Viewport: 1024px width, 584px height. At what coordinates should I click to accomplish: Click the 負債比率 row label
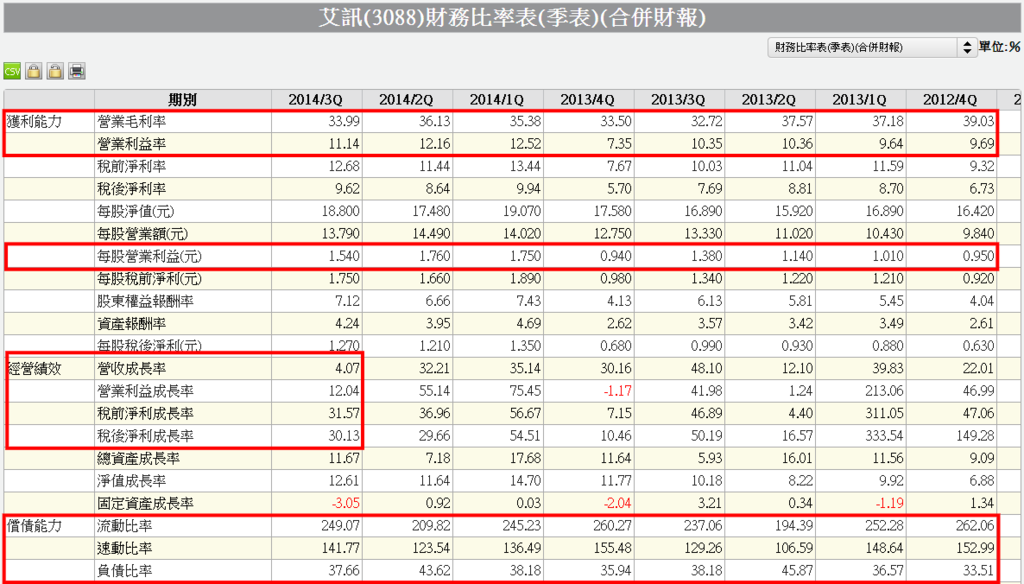[125, 571]
